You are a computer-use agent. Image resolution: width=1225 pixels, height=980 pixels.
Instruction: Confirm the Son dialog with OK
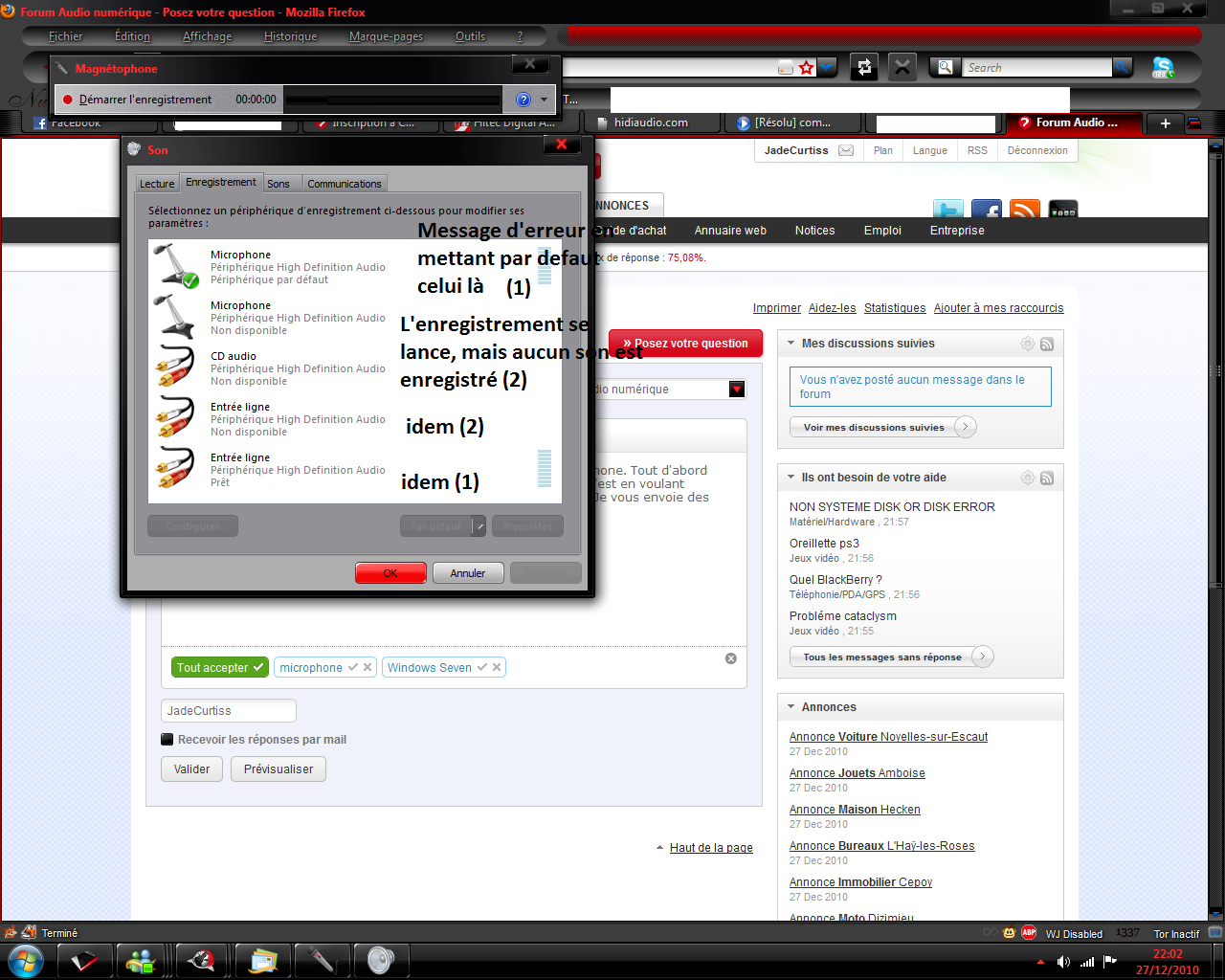tap(390, 572)
